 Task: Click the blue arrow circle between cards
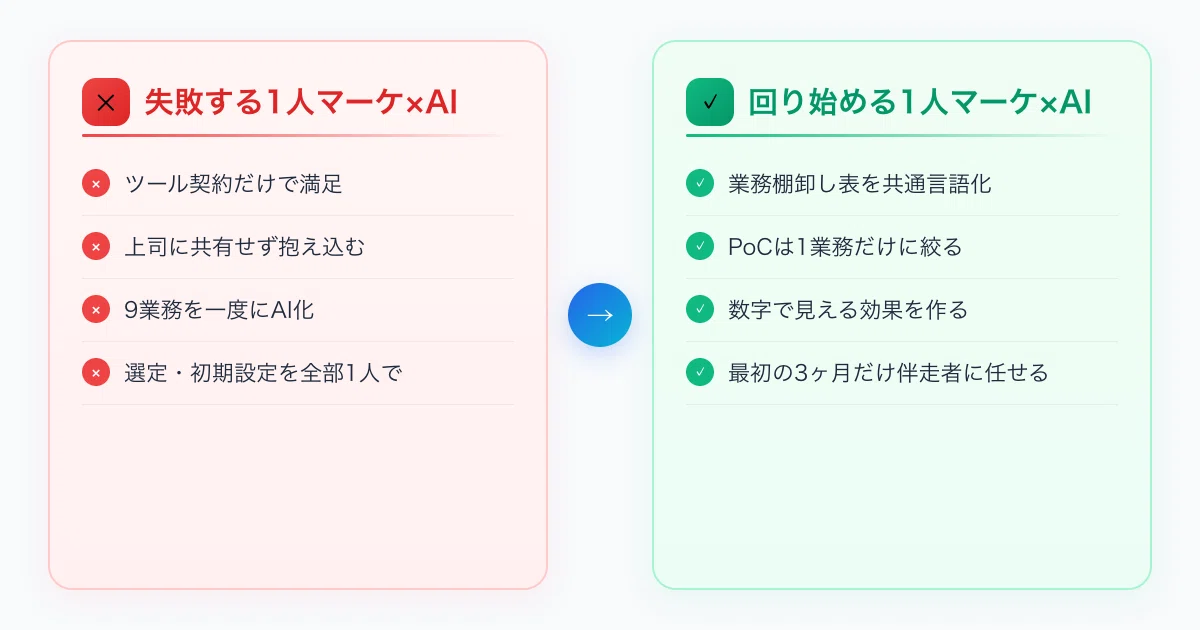click(600, 315)
